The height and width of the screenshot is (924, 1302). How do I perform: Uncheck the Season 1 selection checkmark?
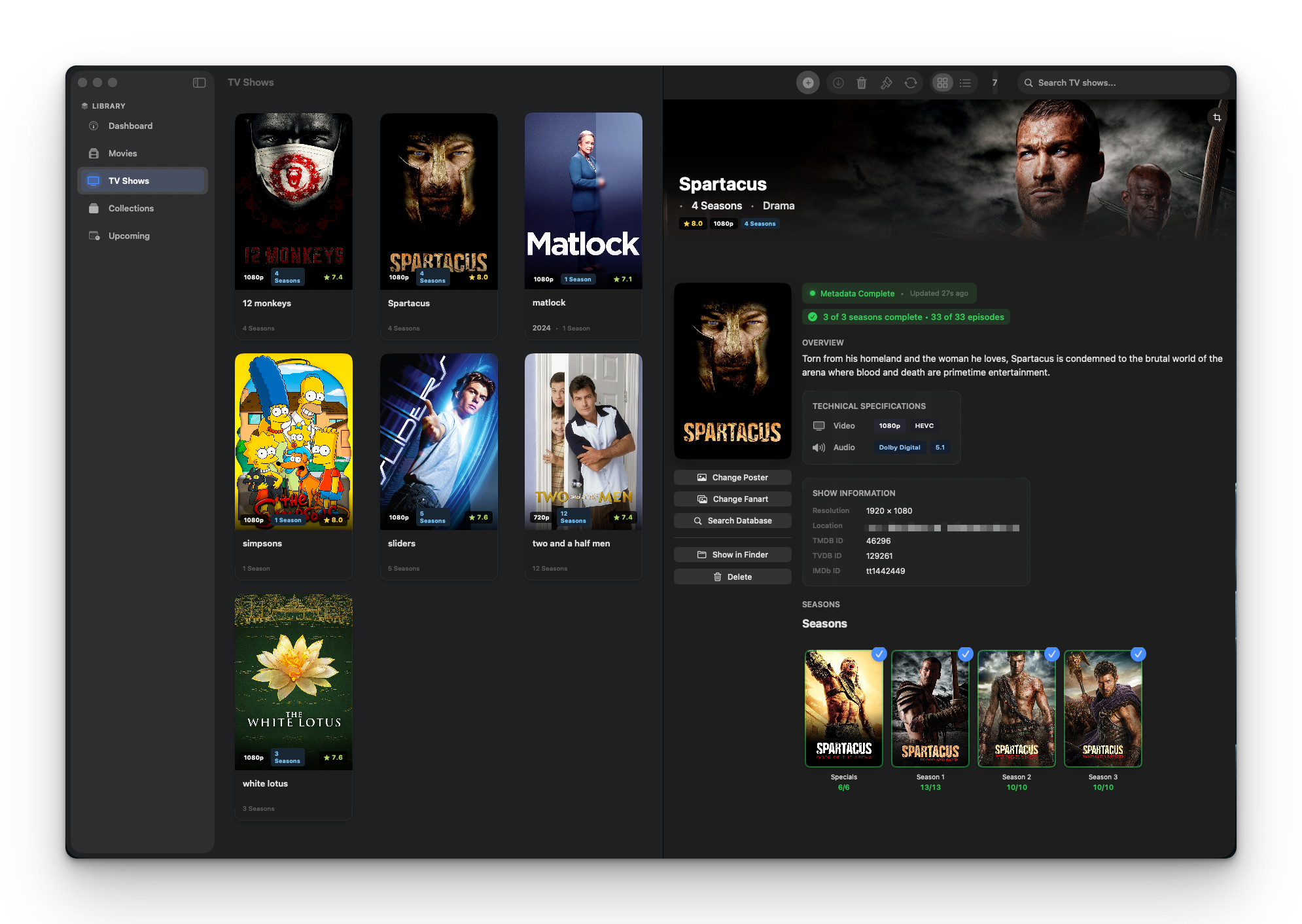pos(965,654)
